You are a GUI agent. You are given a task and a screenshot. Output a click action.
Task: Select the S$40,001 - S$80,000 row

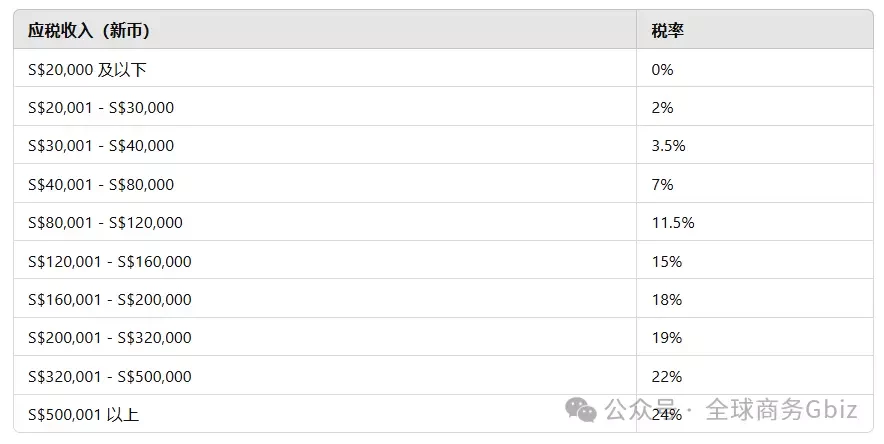444,183
